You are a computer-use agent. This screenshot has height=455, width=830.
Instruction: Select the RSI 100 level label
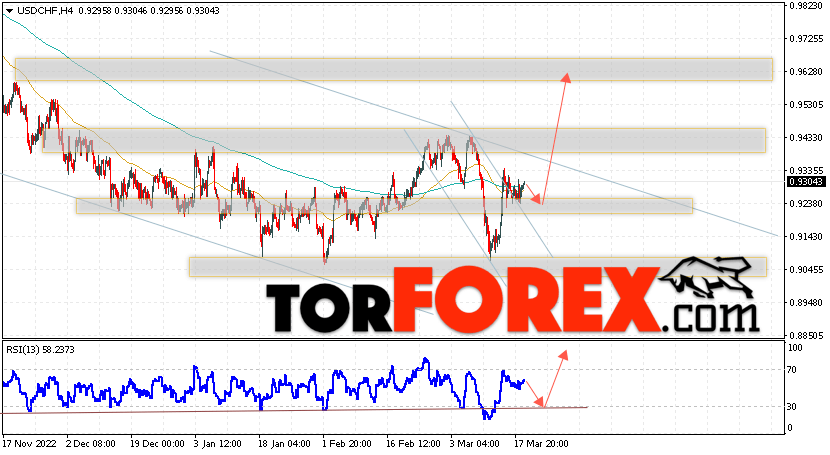pos(795,348)
